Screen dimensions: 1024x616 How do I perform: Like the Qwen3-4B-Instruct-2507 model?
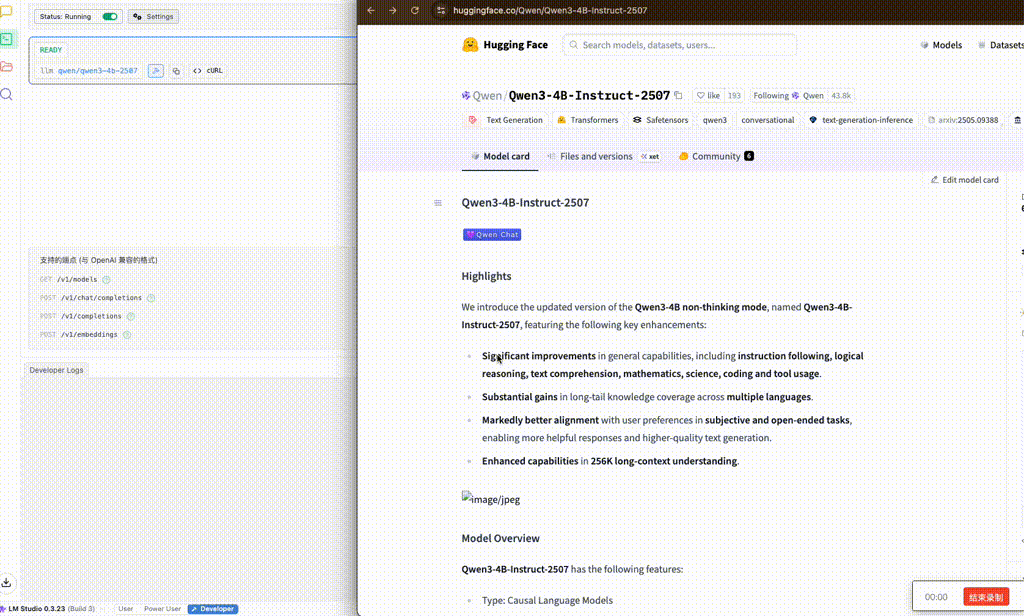pos(708,95)
